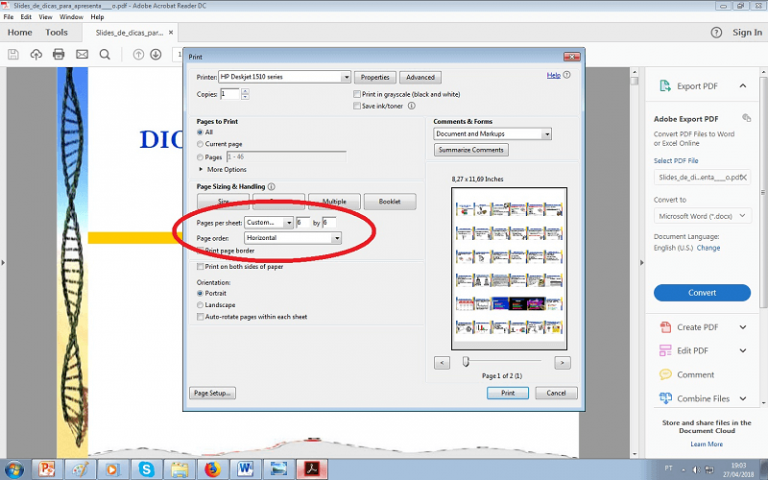
Task: Click the printer icon in toolbar
Action: (x=59, y=54)
